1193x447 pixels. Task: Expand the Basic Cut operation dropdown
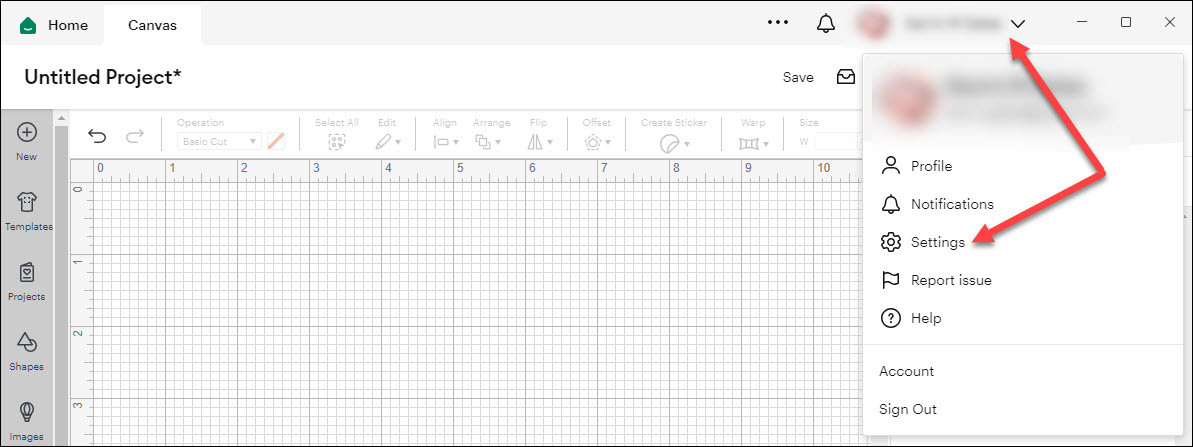coord(219,142)
